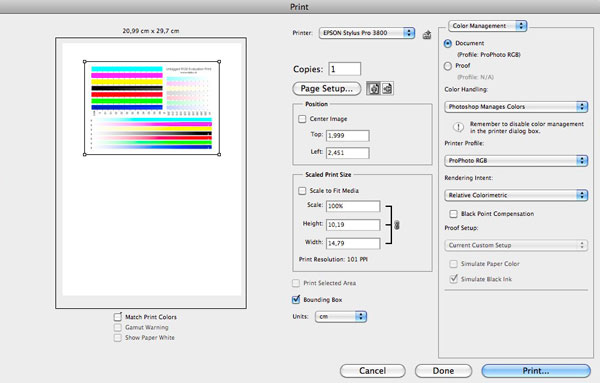Screen dimensions: 600x383
Task: Click the Left position field
Action: (347, 153)
